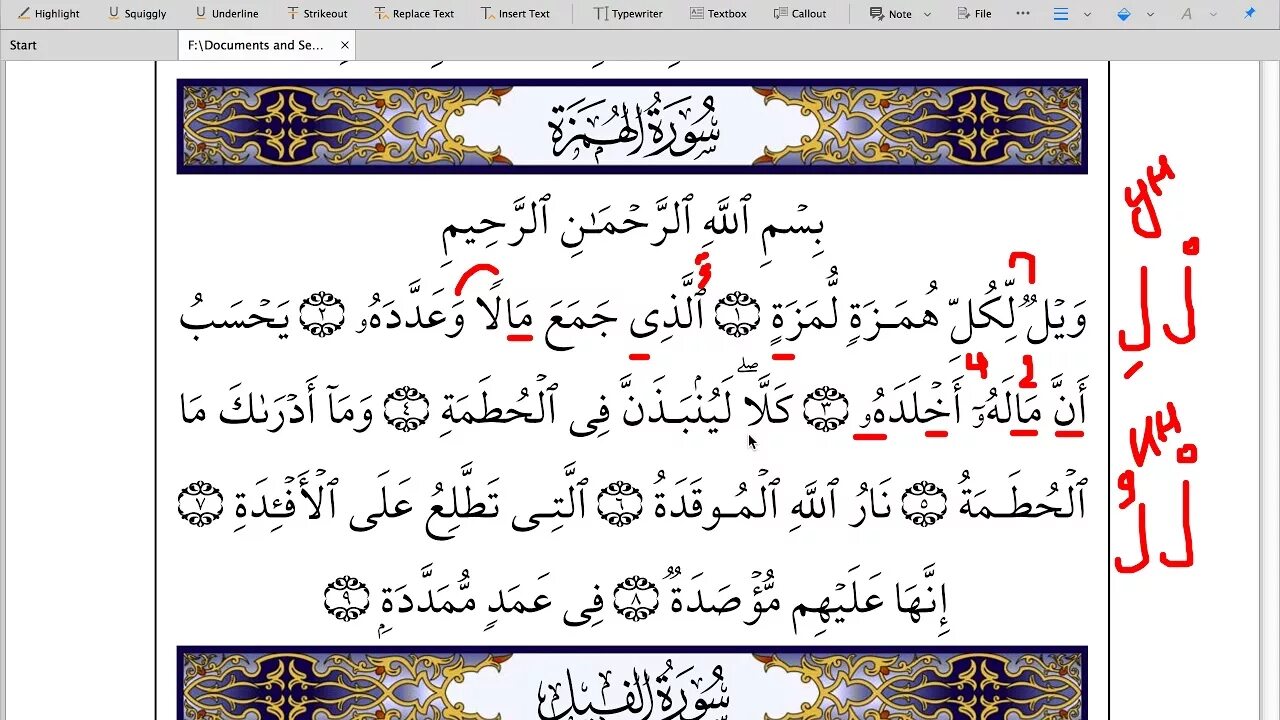
Task: Click the fill color bucket icon
Action: [x=1124, y=14]
